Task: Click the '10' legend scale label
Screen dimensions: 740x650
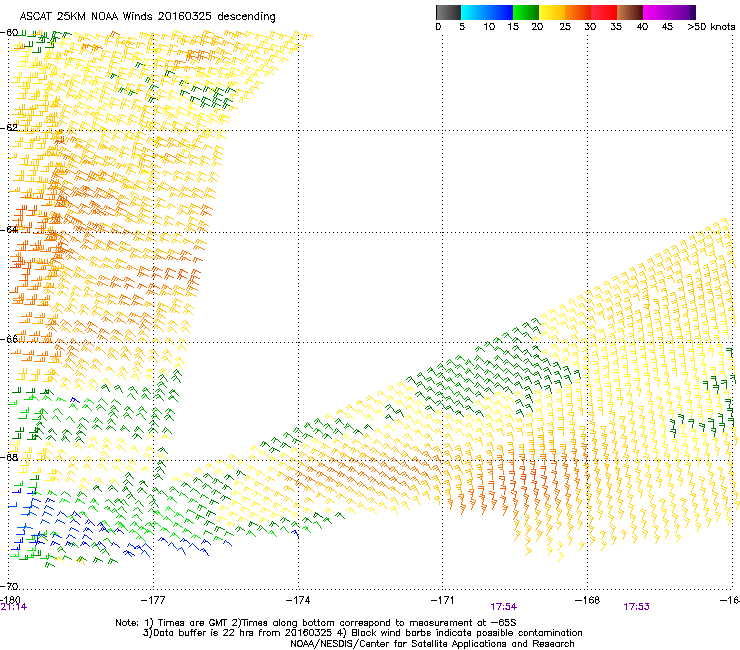Action: click(489, 27)
